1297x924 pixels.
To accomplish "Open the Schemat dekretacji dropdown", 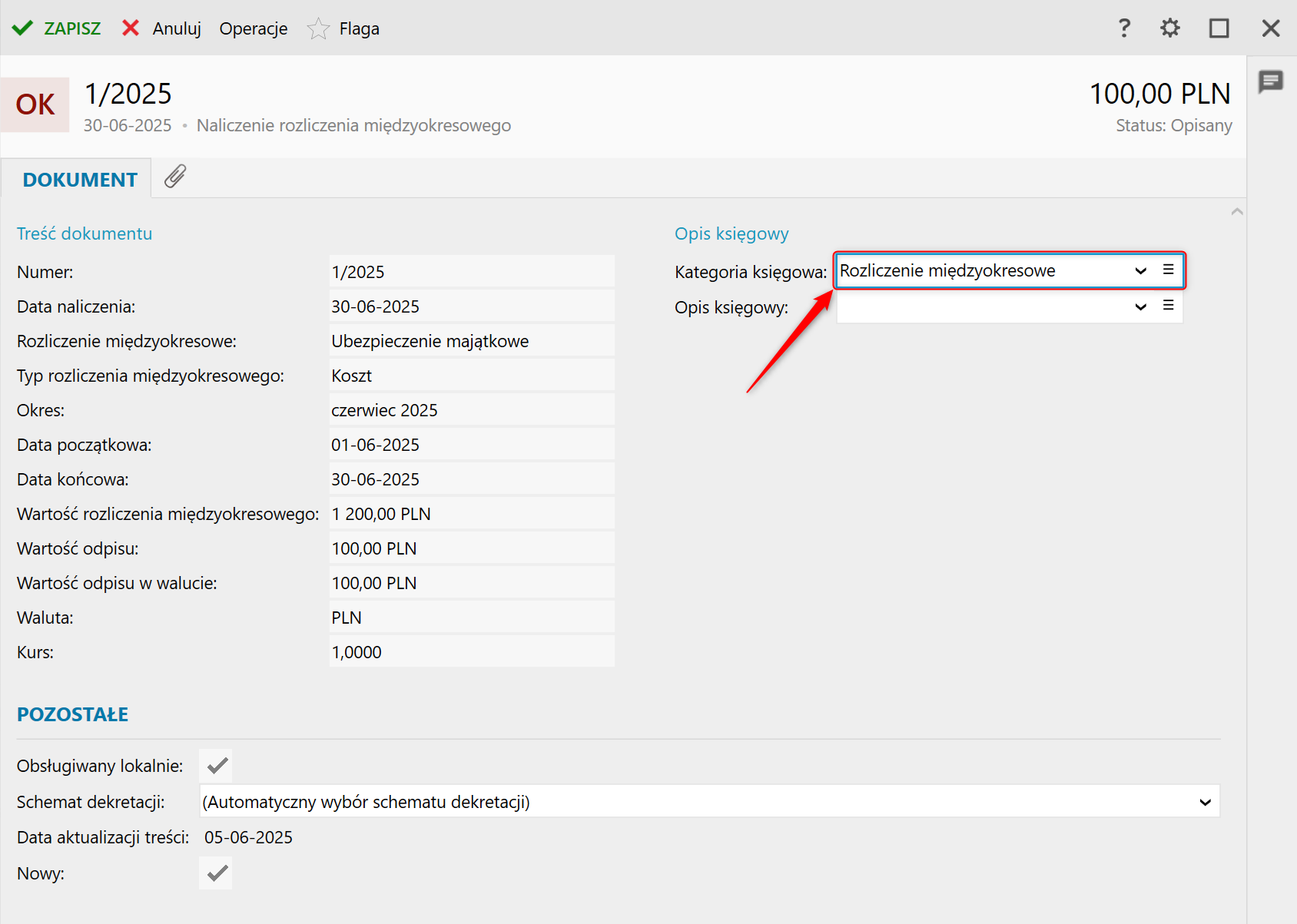I will pos(1205,803).
